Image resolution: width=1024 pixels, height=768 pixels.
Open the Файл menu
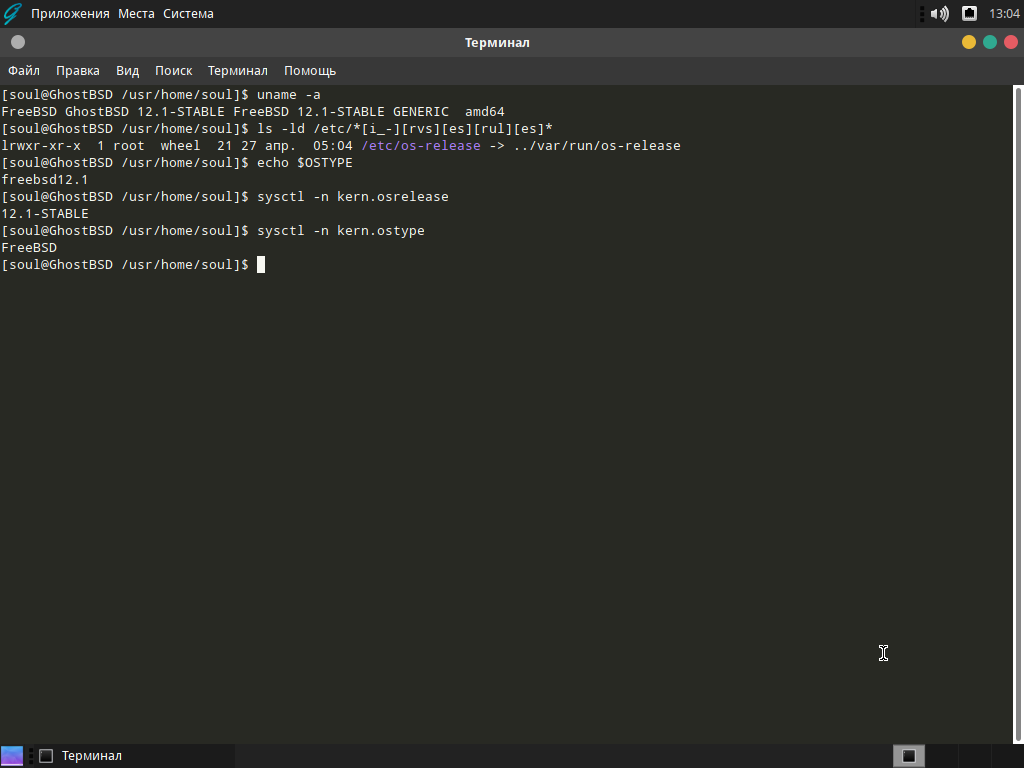[x=24, y=71]
